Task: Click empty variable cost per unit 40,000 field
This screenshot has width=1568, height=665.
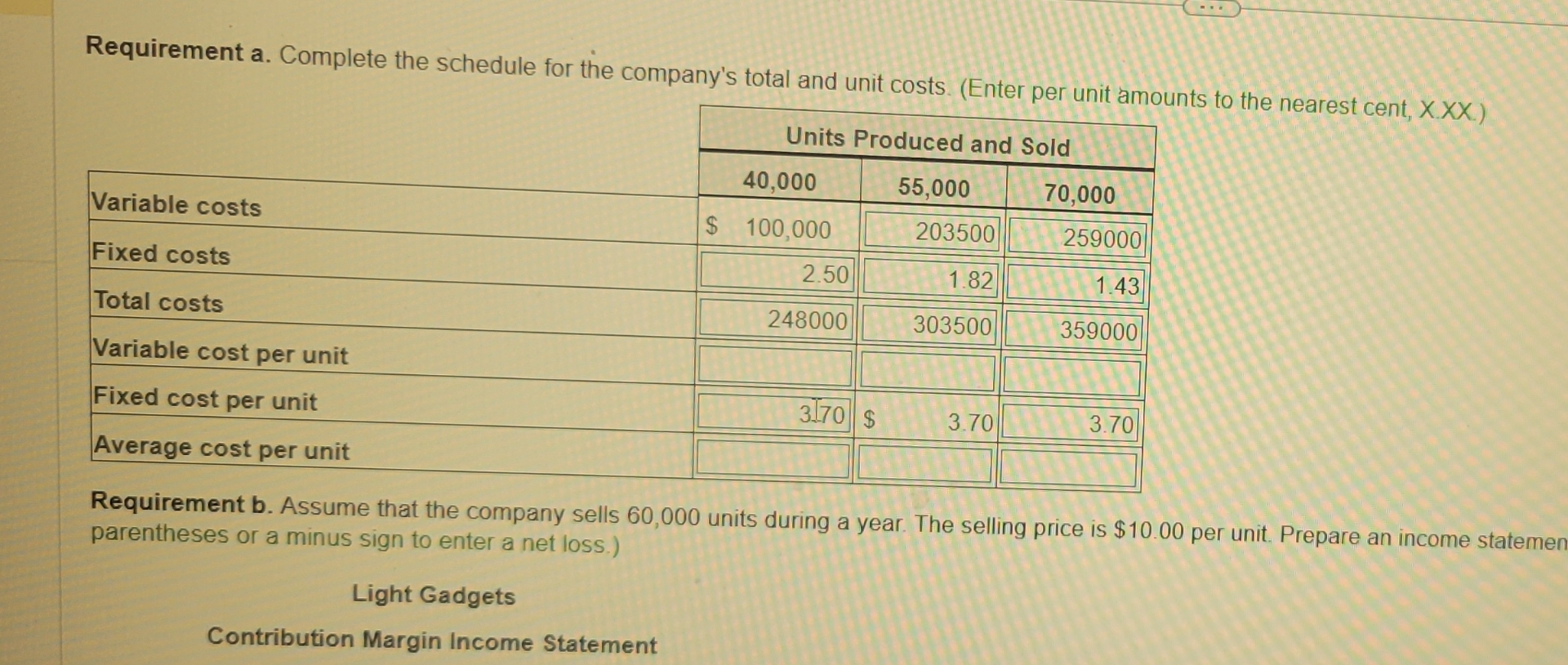Action: tap(774, 364)
